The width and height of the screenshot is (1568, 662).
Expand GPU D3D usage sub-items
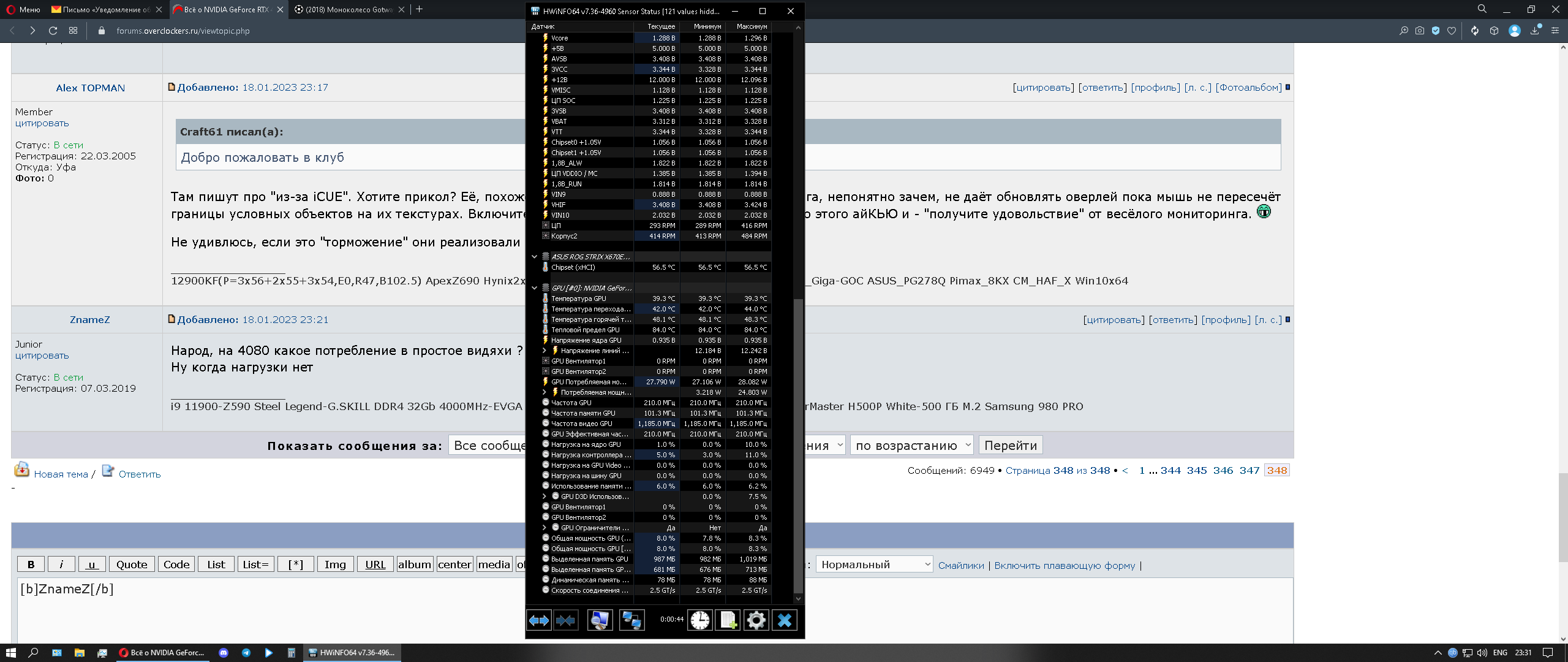coord(544,496)
